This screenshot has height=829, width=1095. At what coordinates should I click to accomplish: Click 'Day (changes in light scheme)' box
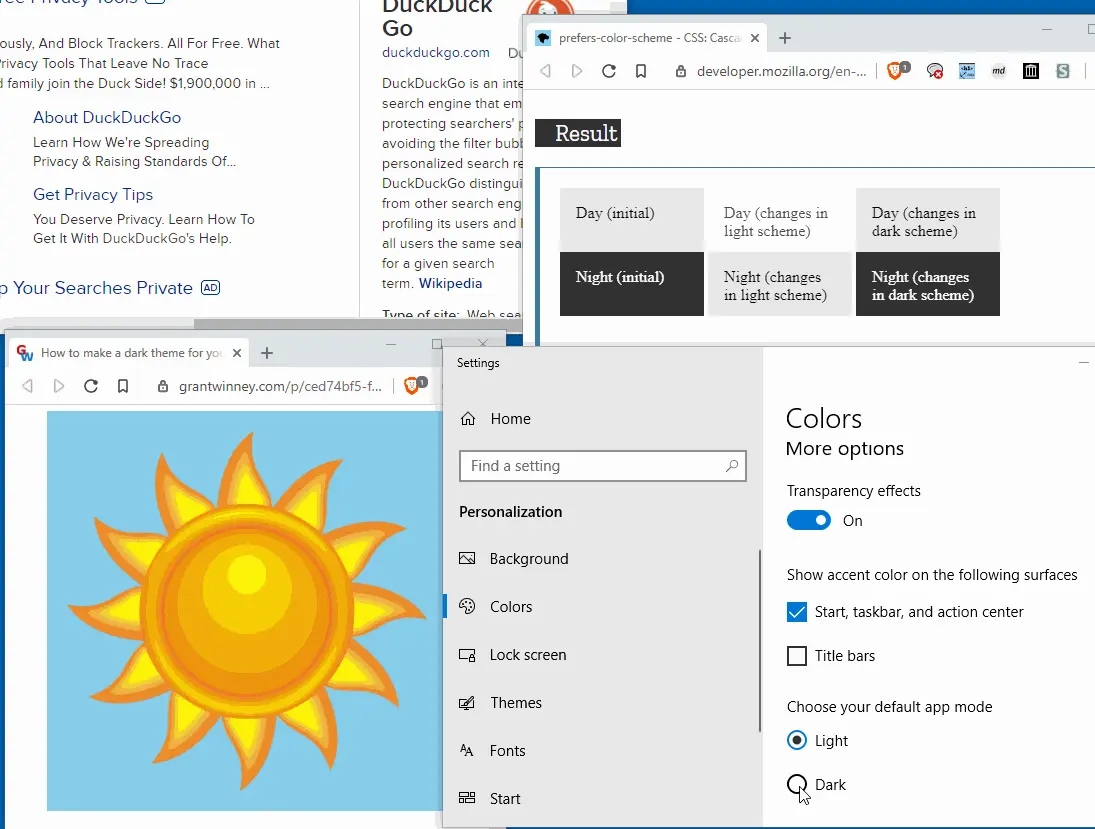coord(779,220)
